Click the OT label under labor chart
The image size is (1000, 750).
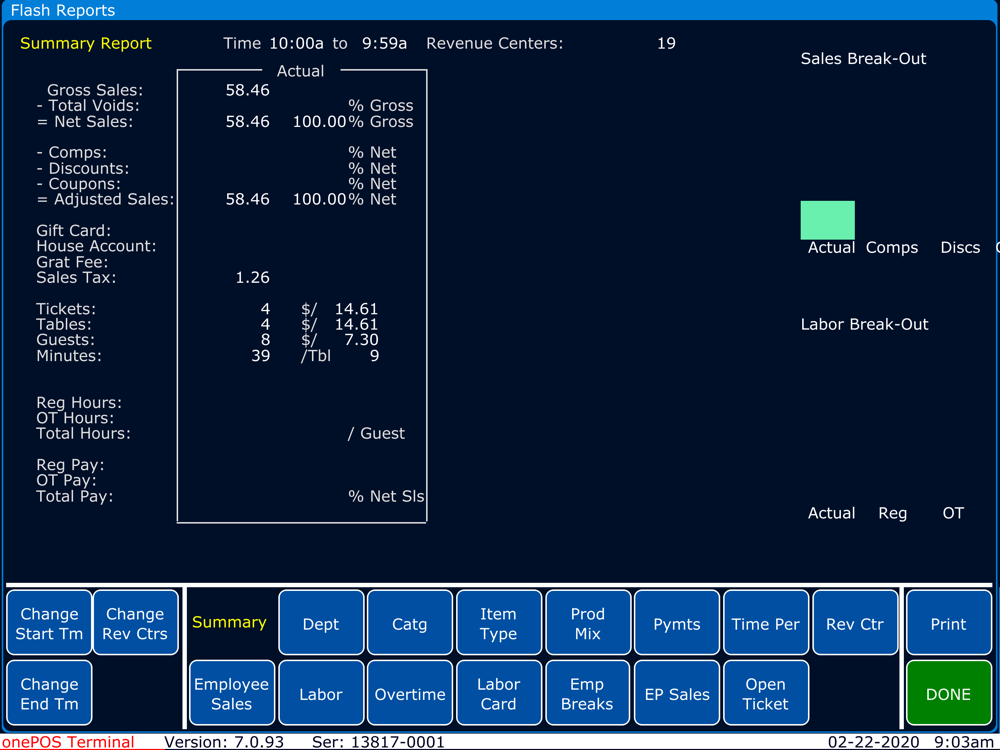(x=953, y=513)
